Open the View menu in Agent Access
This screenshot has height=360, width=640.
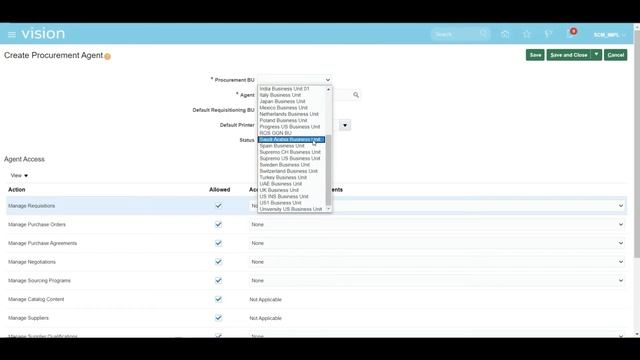[x=19, y=176]
